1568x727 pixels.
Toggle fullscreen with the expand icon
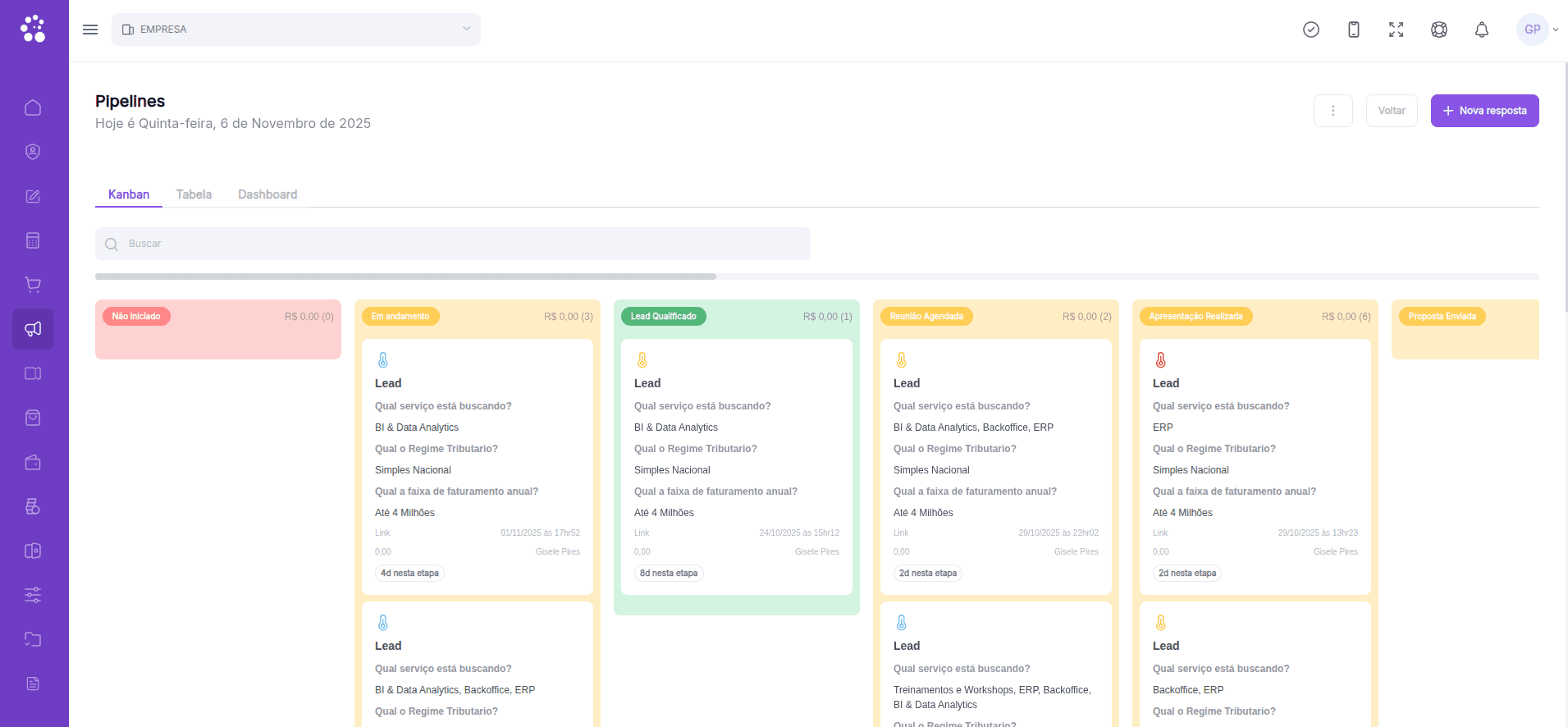click(x=1397, y=30)
